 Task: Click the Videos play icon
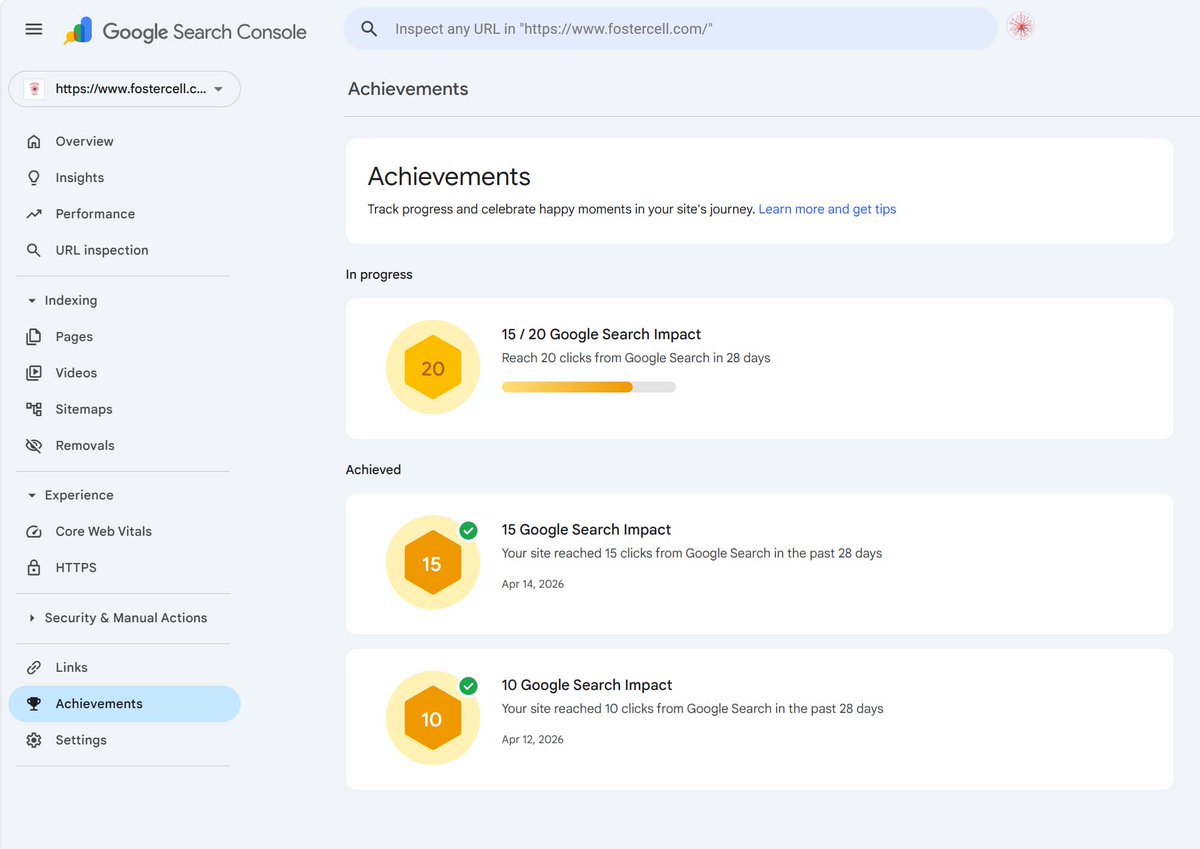(x=34, y=373)
